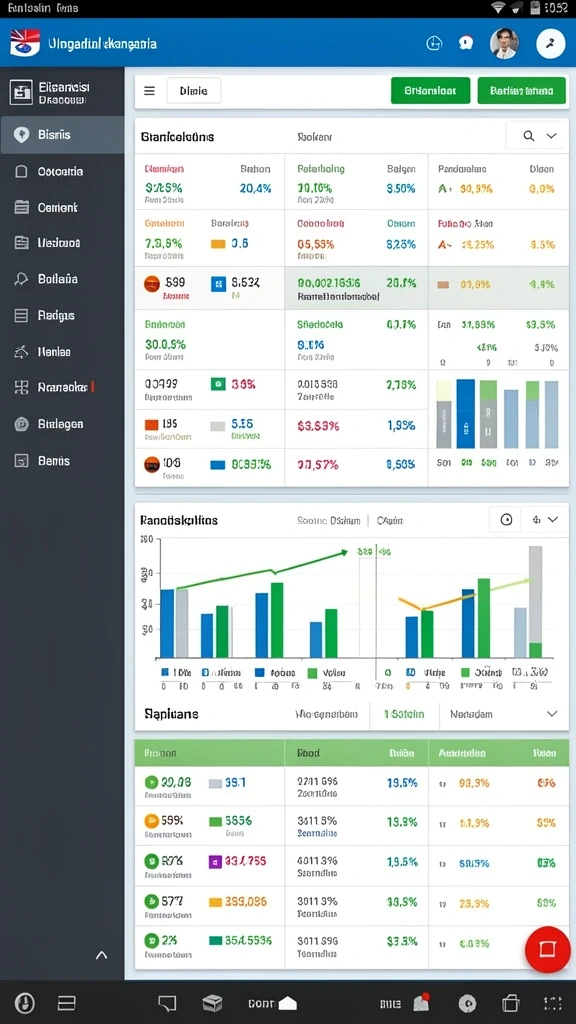The width and height of the screenshot is (576, 1024).
Task: Tap the round white pin button in header
Action: pyautogui.click(x=551, y=44)
